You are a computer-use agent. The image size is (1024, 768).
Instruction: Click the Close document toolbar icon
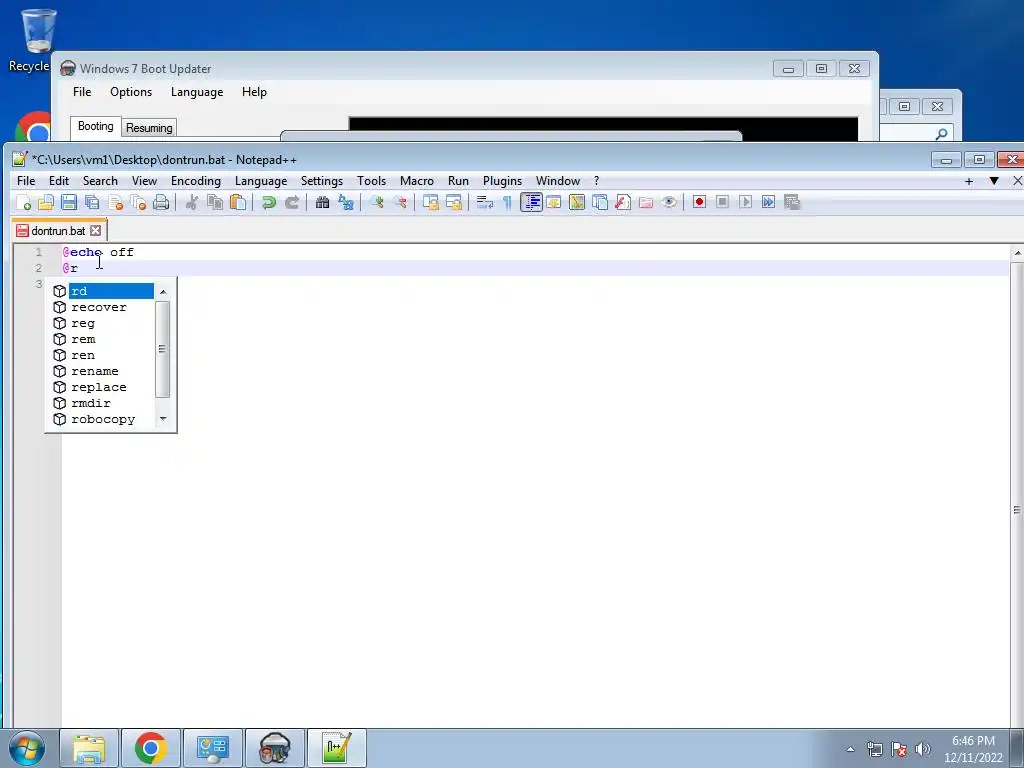click(x=116, y=202)
